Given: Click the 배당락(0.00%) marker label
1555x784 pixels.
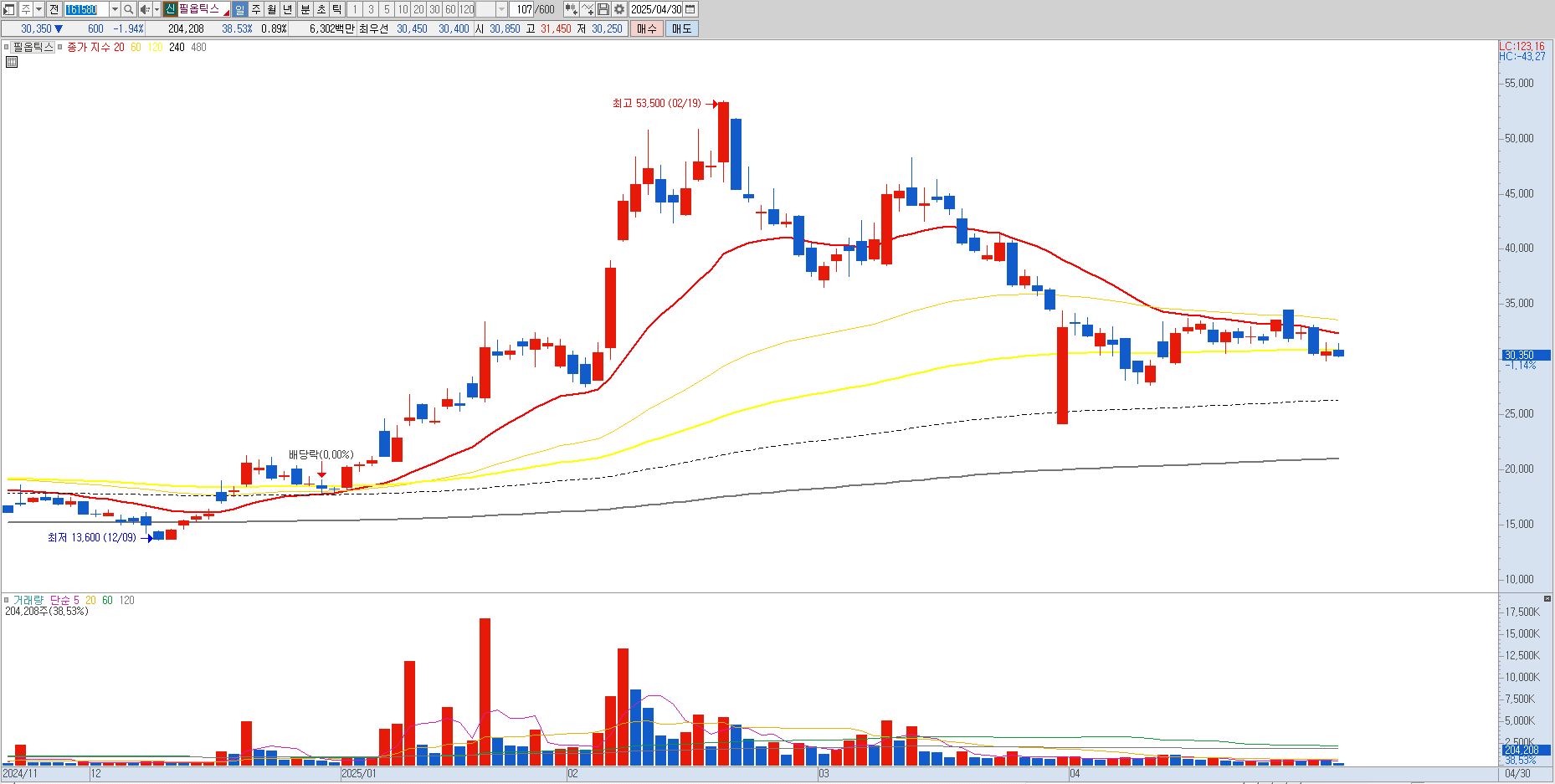Looking at the screenshot, I should (321, 454).
